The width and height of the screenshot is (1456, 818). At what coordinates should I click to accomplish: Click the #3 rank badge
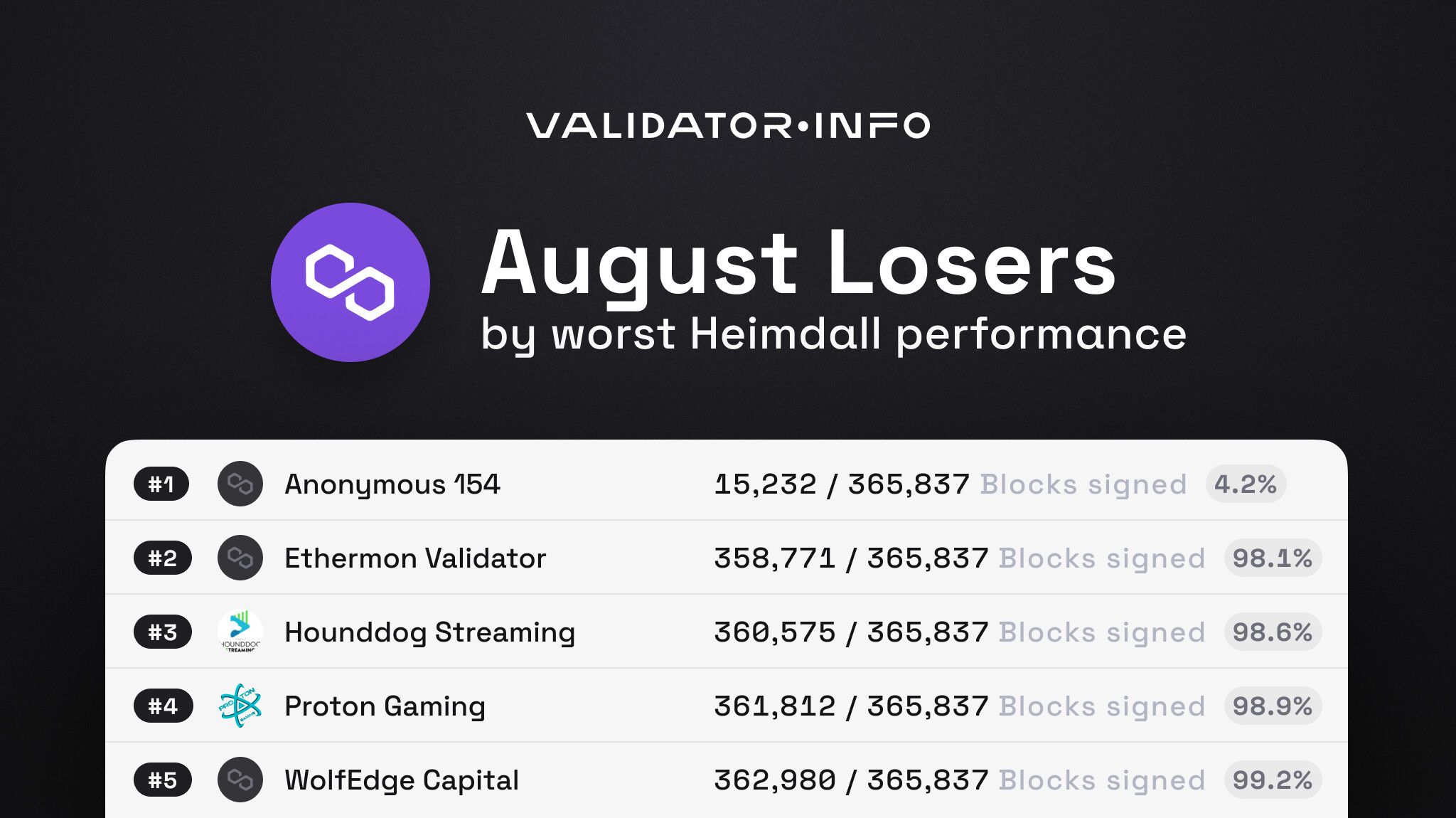(x=163, y=632)
